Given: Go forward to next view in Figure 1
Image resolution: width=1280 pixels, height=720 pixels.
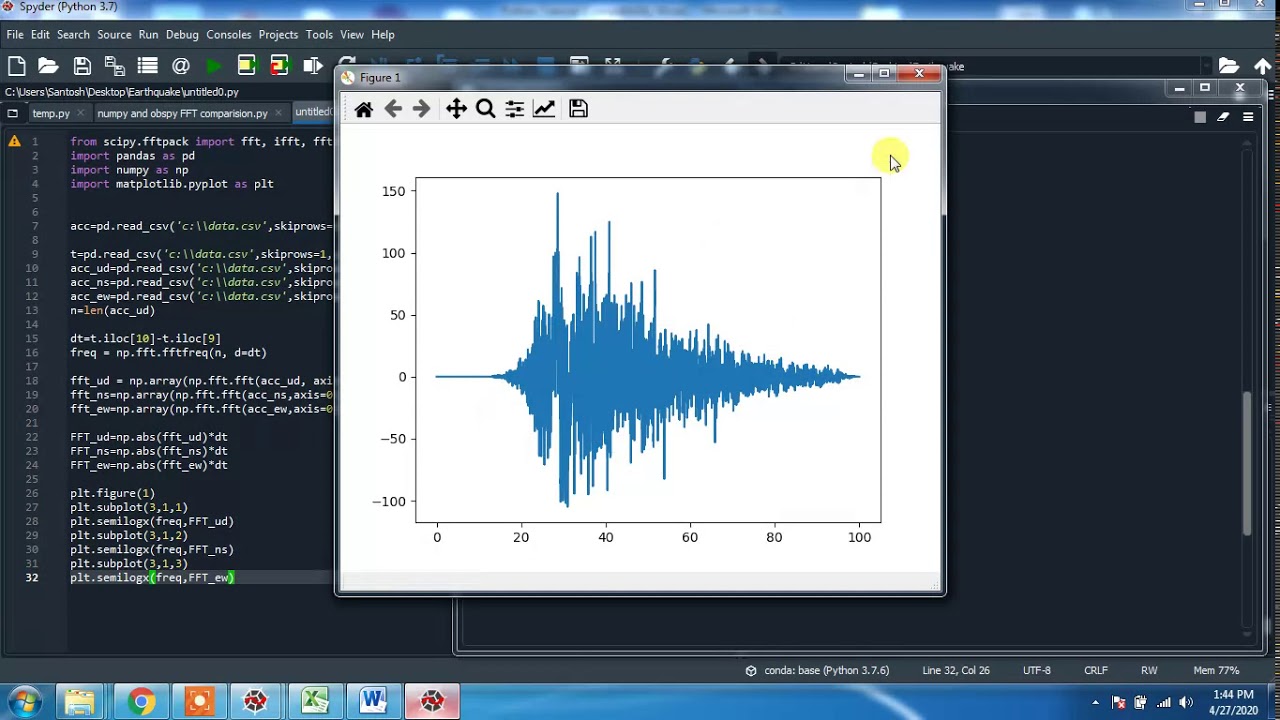Looking at the screenshot, I should [421, 109].
